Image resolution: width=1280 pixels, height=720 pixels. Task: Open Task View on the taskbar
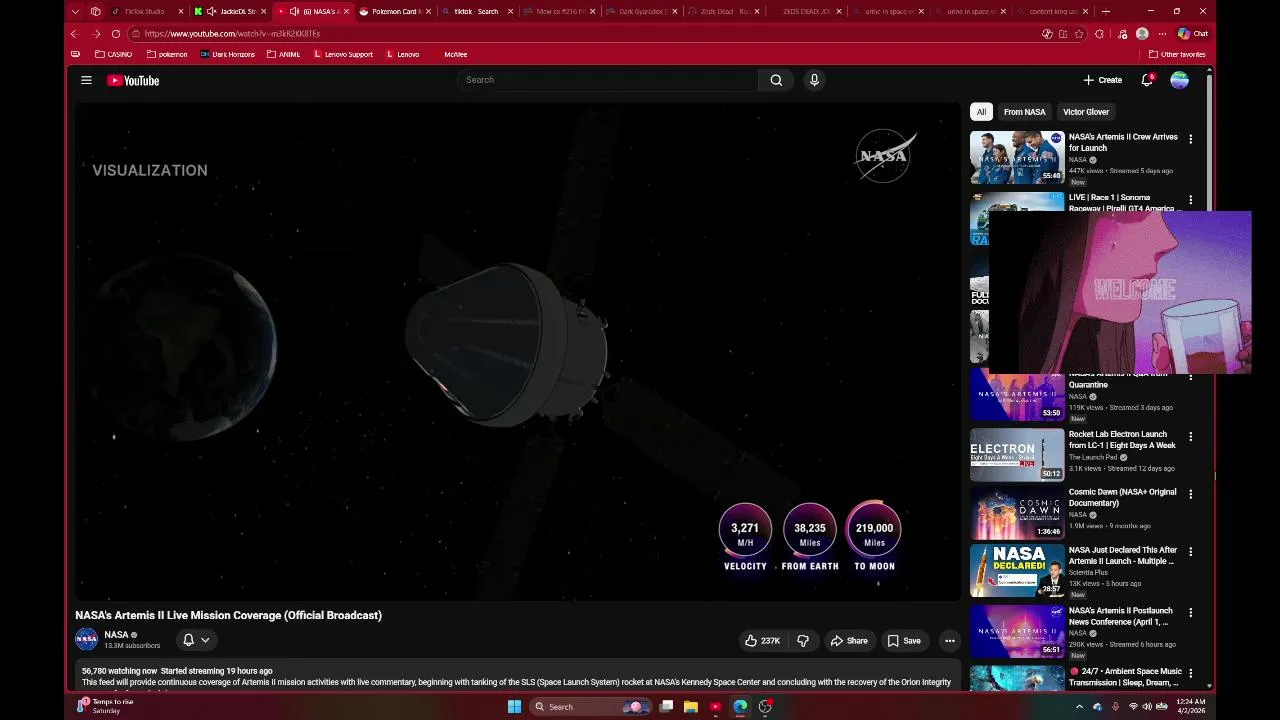point(666,706)
